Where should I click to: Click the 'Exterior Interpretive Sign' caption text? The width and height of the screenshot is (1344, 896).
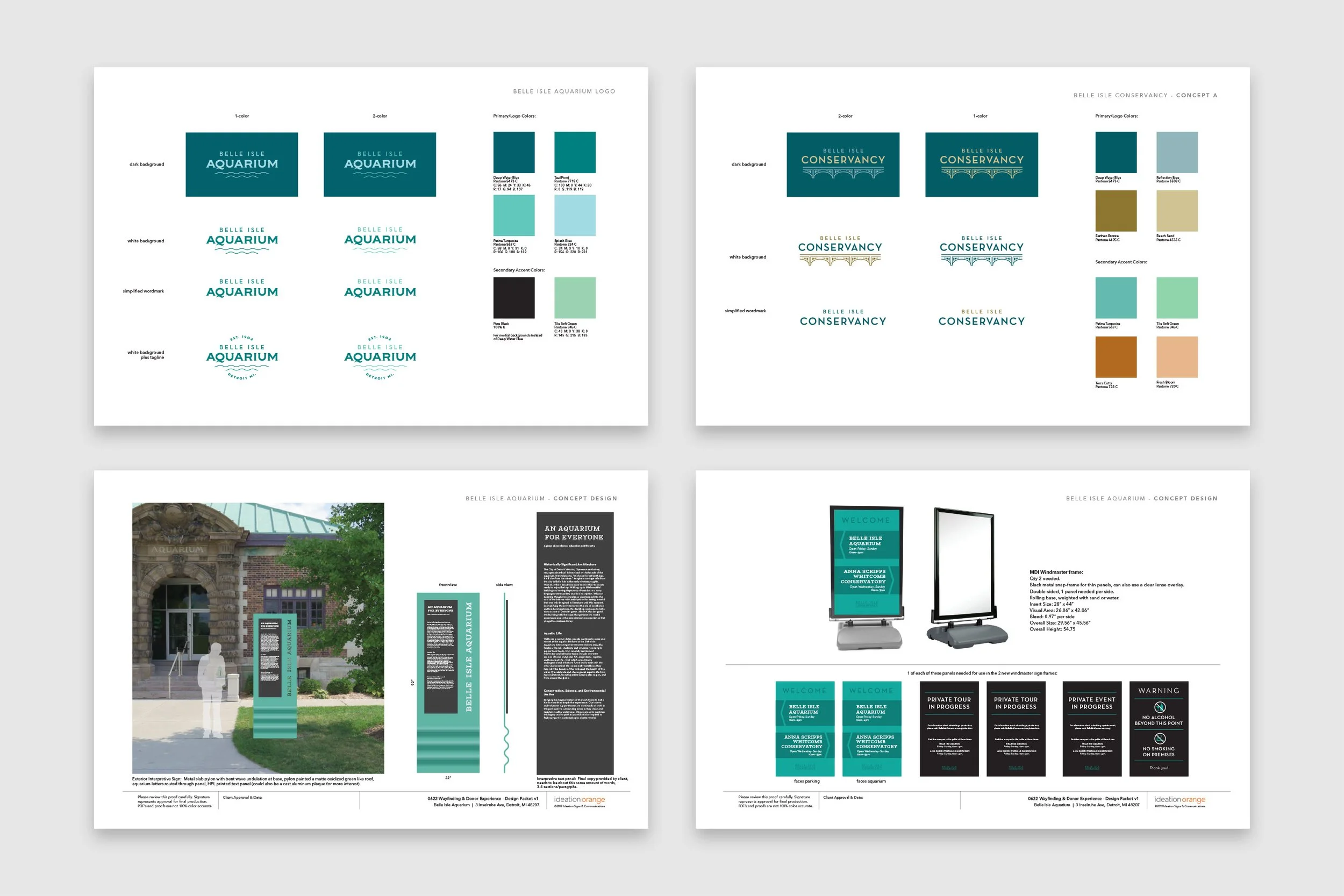pos(253,781)
